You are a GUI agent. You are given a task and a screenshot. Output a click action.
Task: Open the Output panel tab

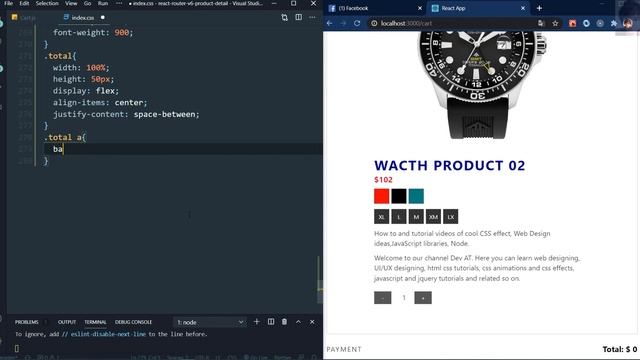[x=67, y=322]
